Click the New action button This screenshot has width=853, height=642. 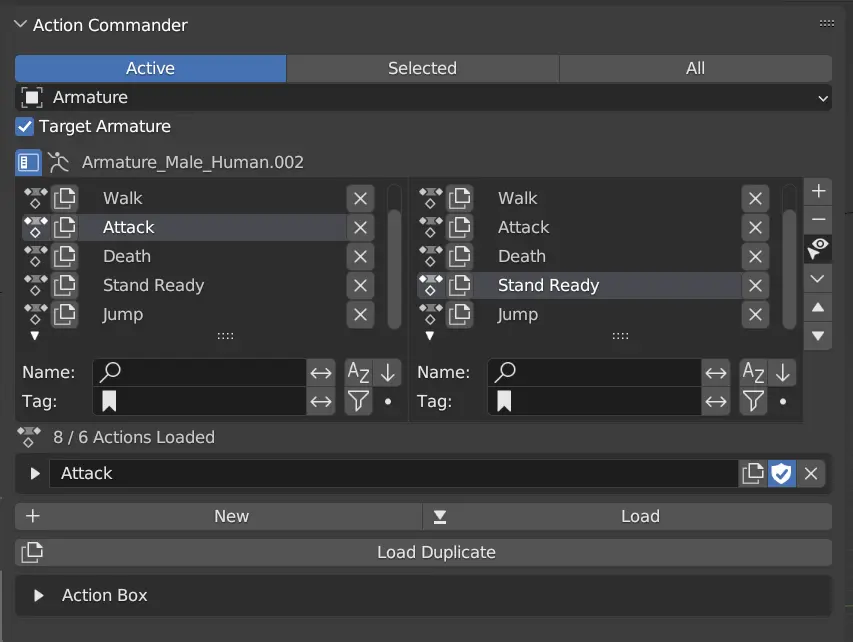tap(218, 516)
